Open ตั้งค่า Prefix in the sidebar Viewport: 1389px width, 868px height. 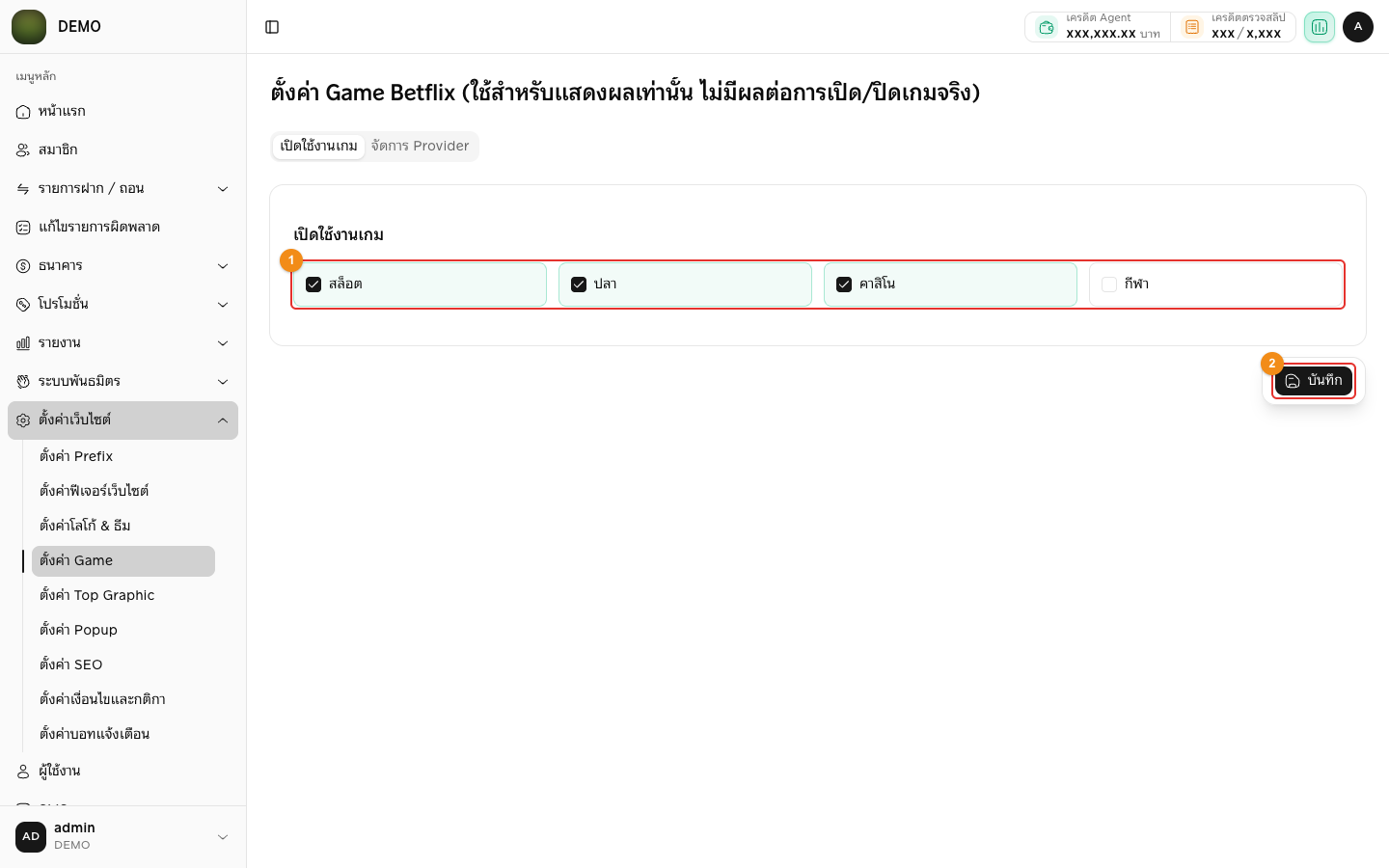pyautogui.click(x=123, y=456)
